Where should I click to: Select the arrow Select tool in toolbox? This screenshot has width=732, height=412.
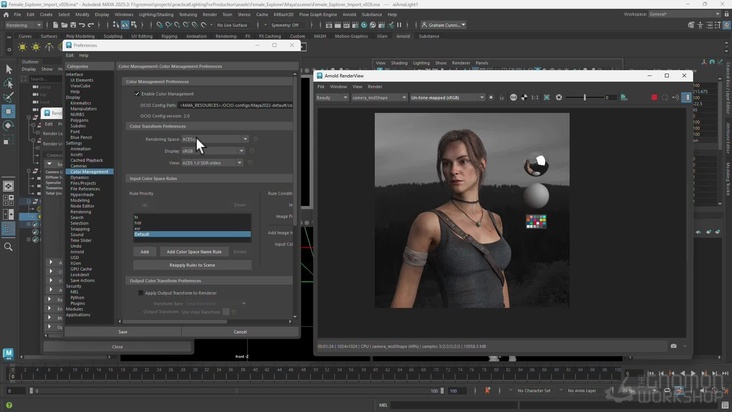(9, 69)
